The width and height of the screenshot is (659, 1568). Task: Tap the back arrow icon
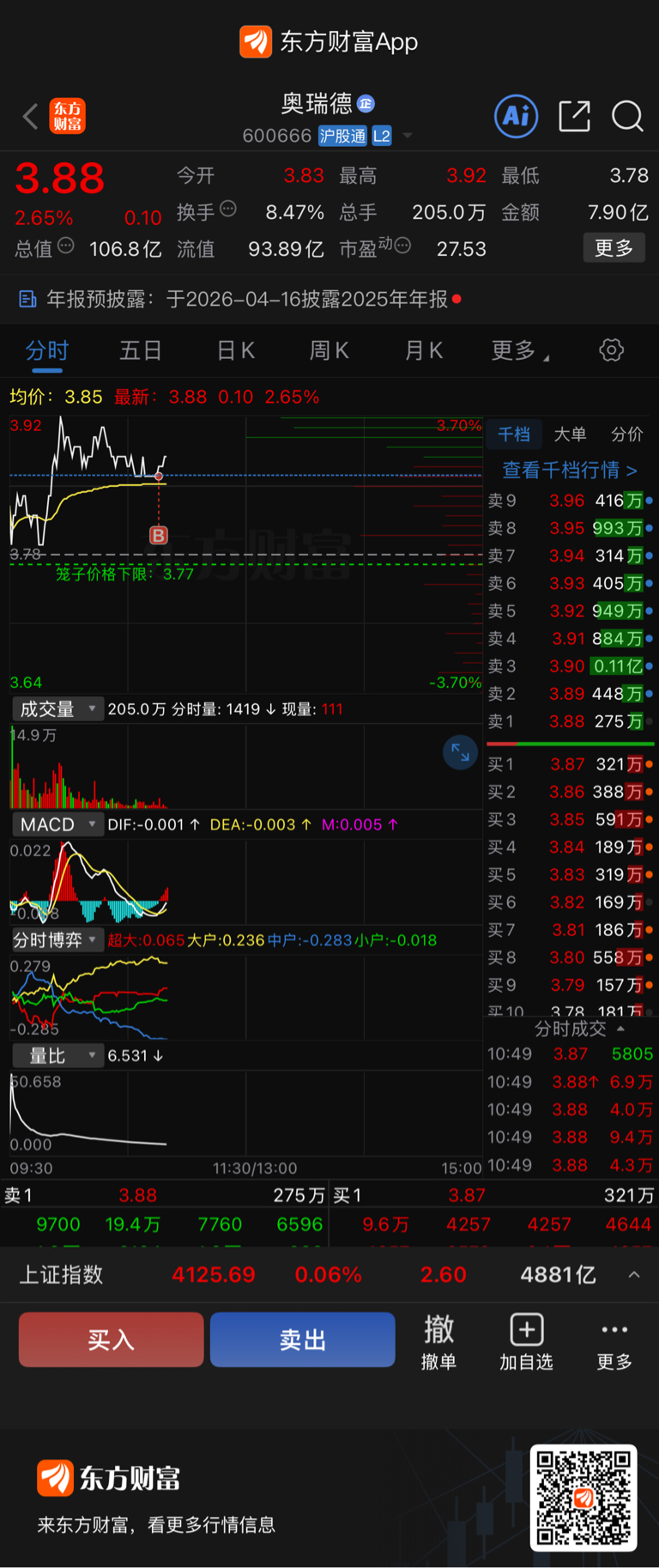tap(31, 116)
